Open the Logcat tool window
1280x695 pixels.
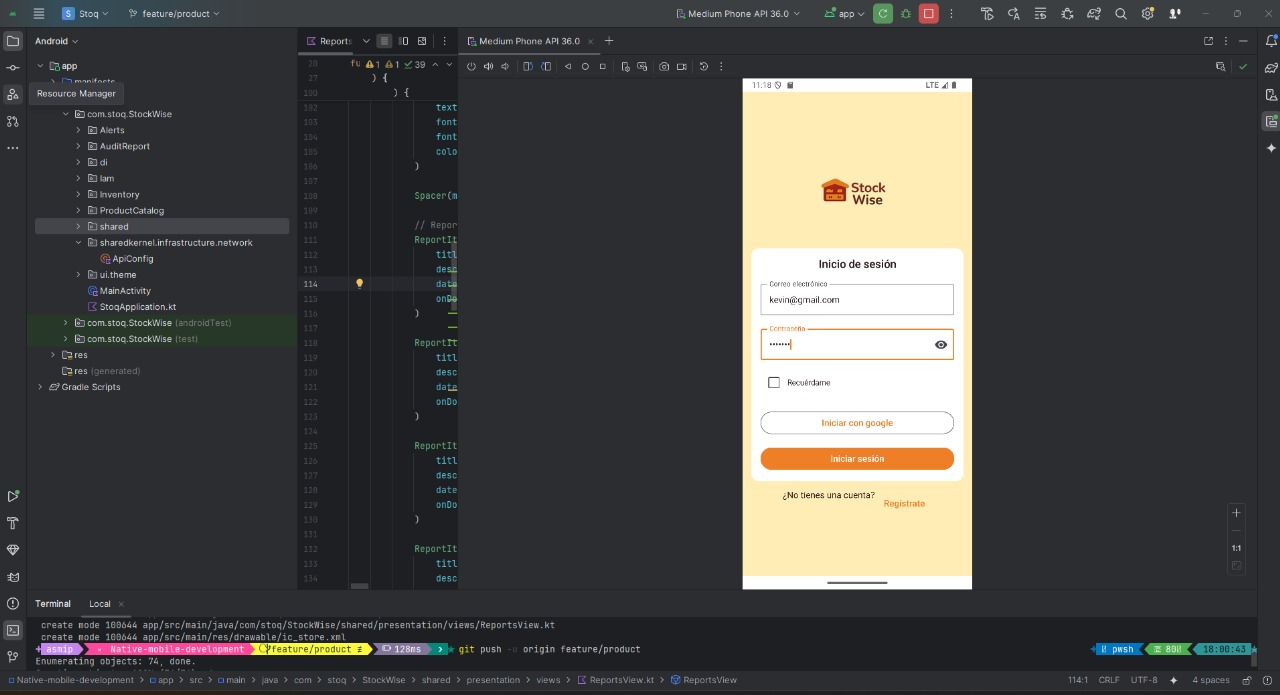tap(13, 577)
